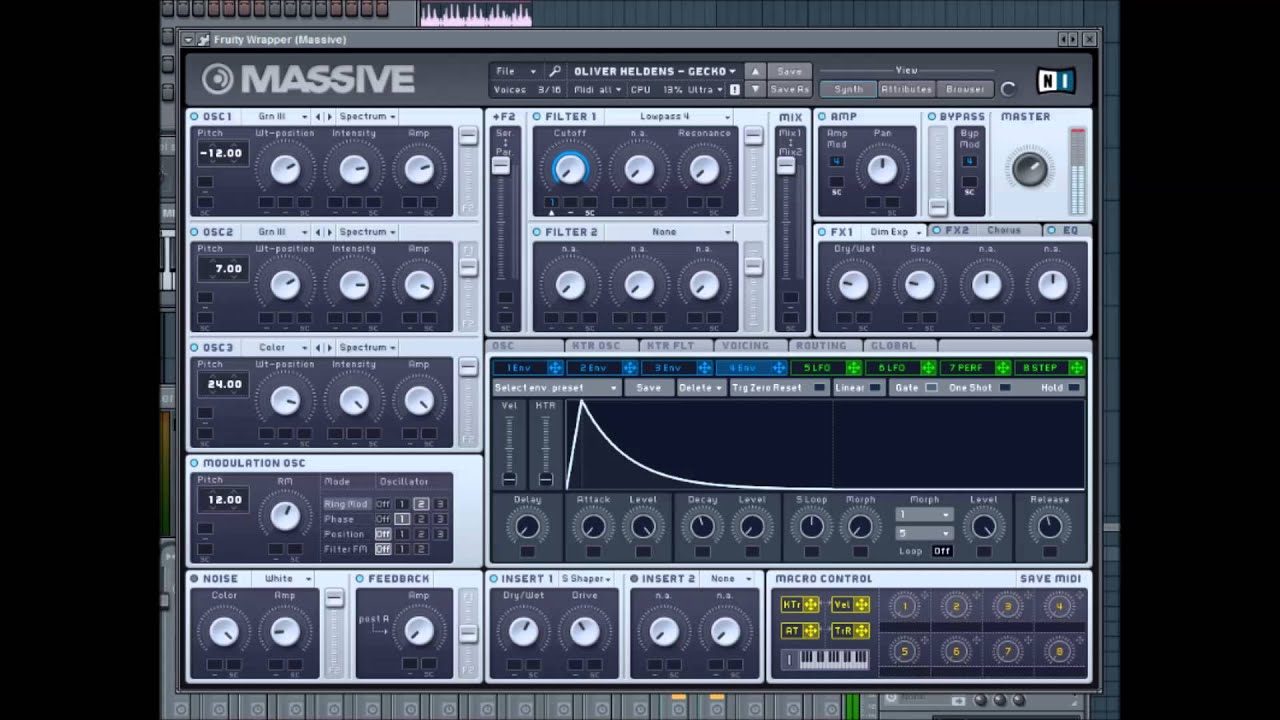Click the OSC1 previous wavetable arrow
The height and width of the screenshot is (720, 1280).
[x=319, y=116]
